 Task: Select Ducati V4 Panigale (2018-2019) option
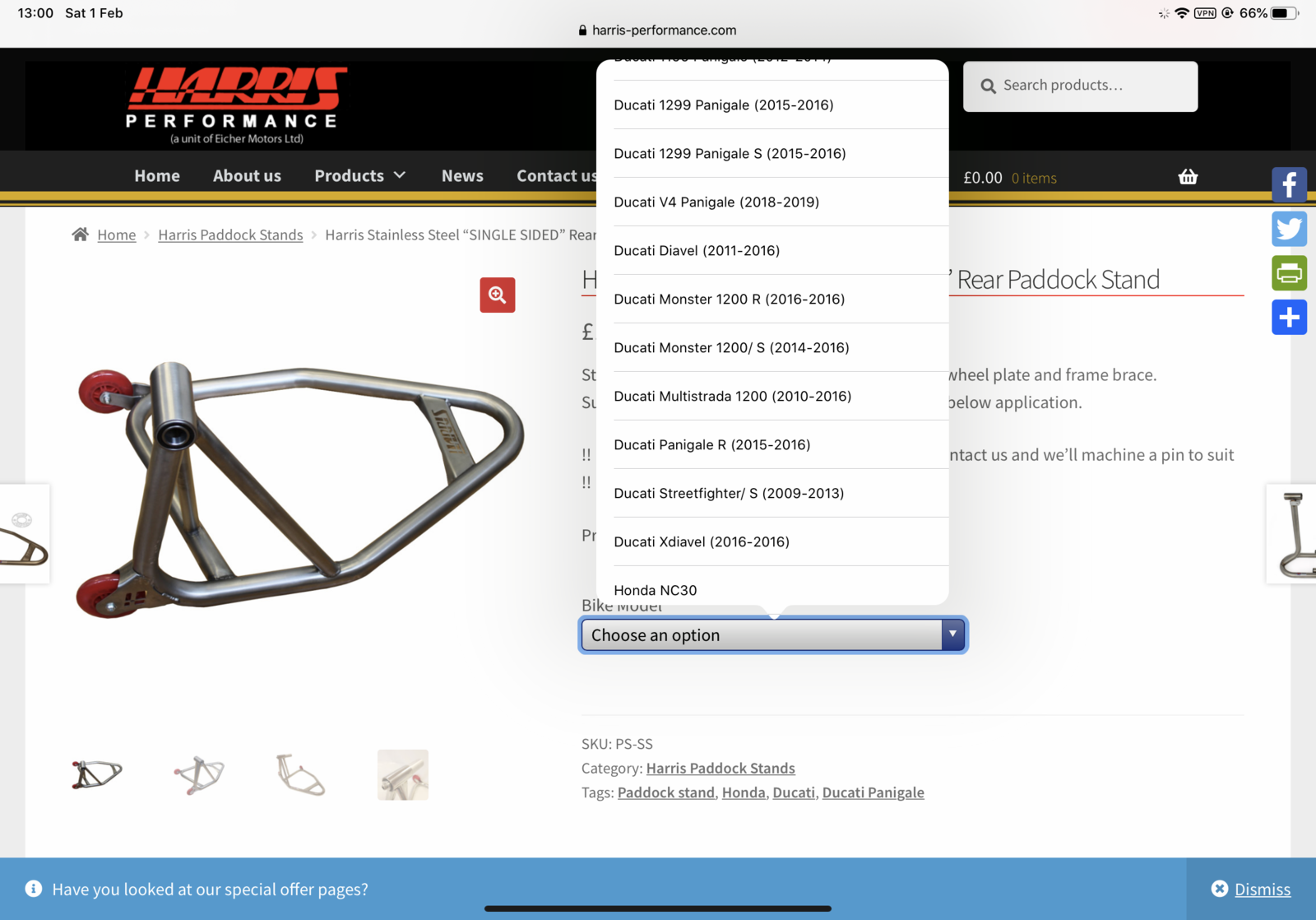[x=716, y=202]
